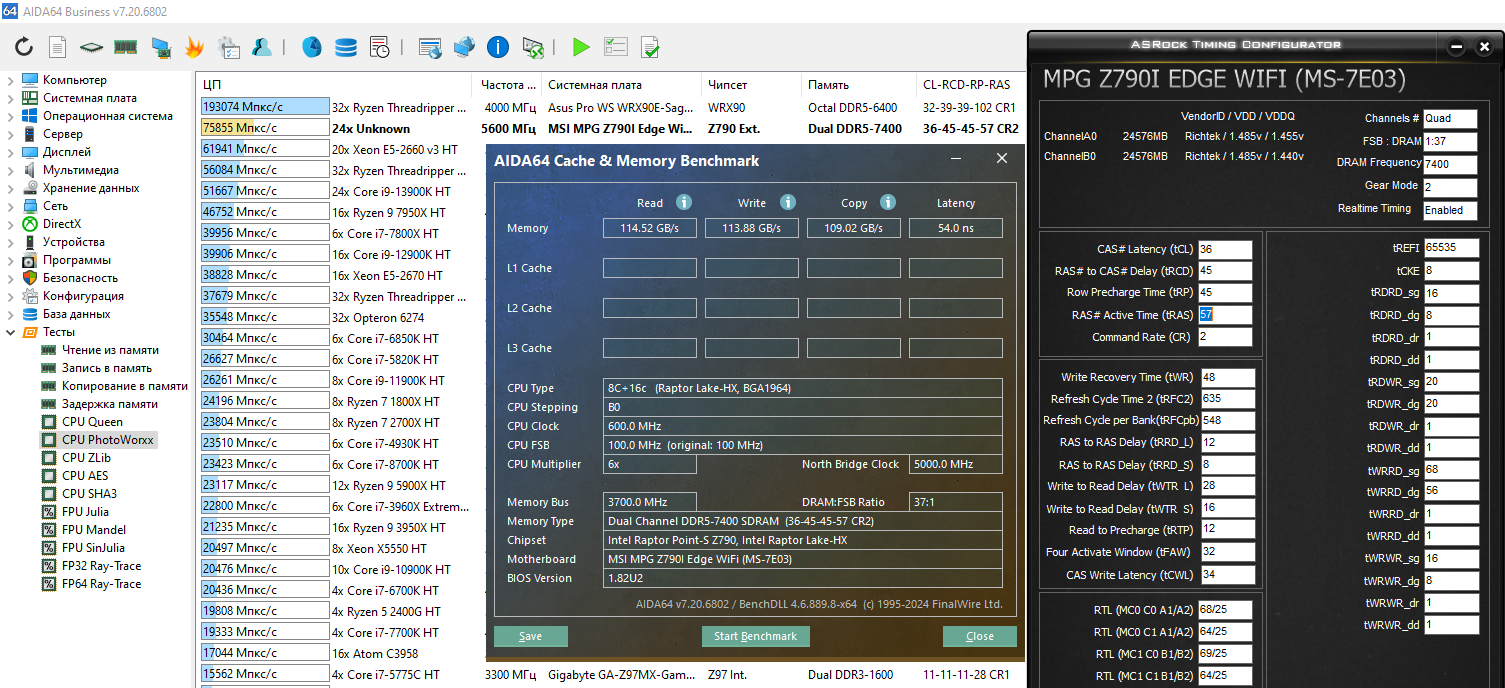Click the Write Recovery Time (tWR) field
The height and width of the screenshot is (688, 1505).
[x=1227, y=378]
